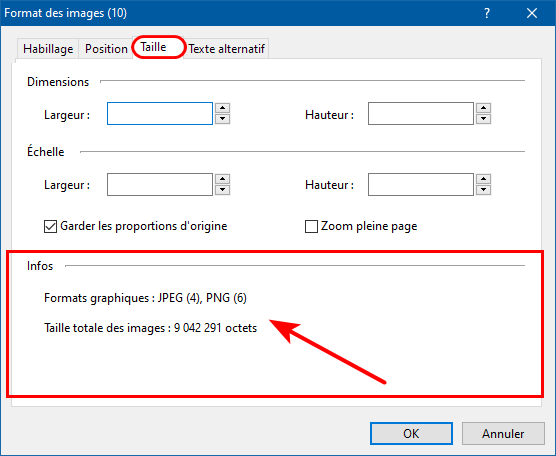556x456 pixels.
Task: Uncheck Garder les proportions d'origine
Action: [x=50, y=226]
